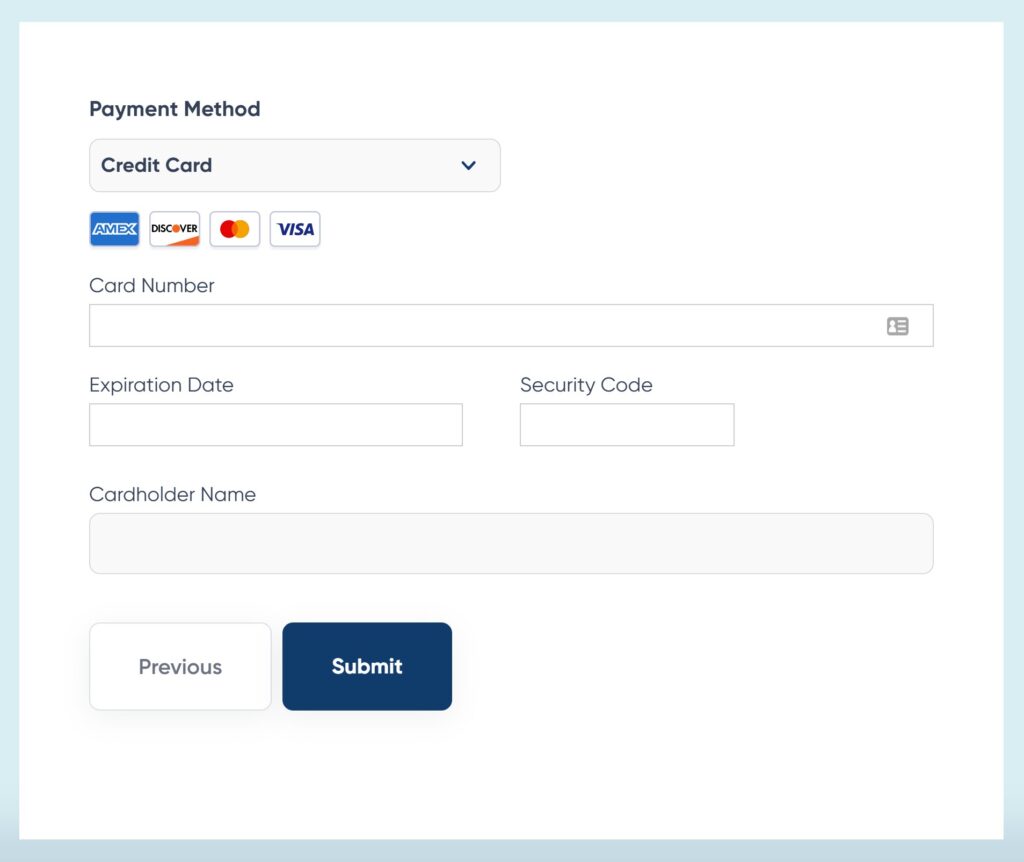Click the Previous button

[x=180, y=666]
